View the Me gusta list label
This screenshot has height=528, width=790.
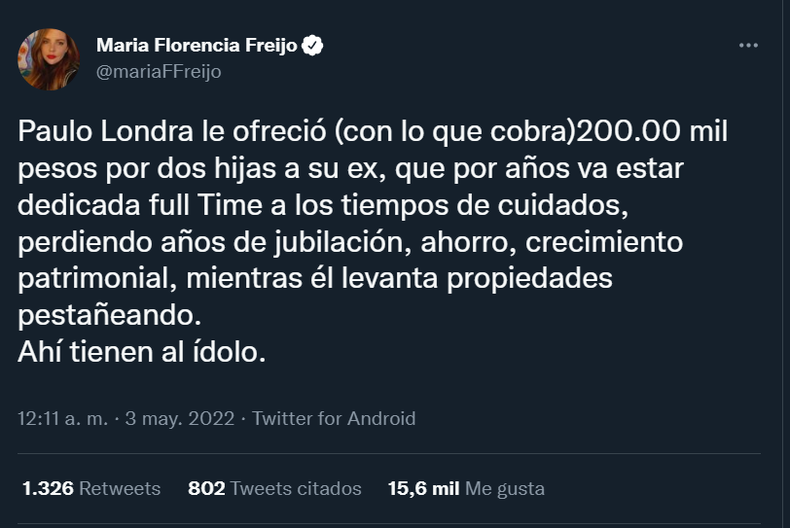point(505,489)
